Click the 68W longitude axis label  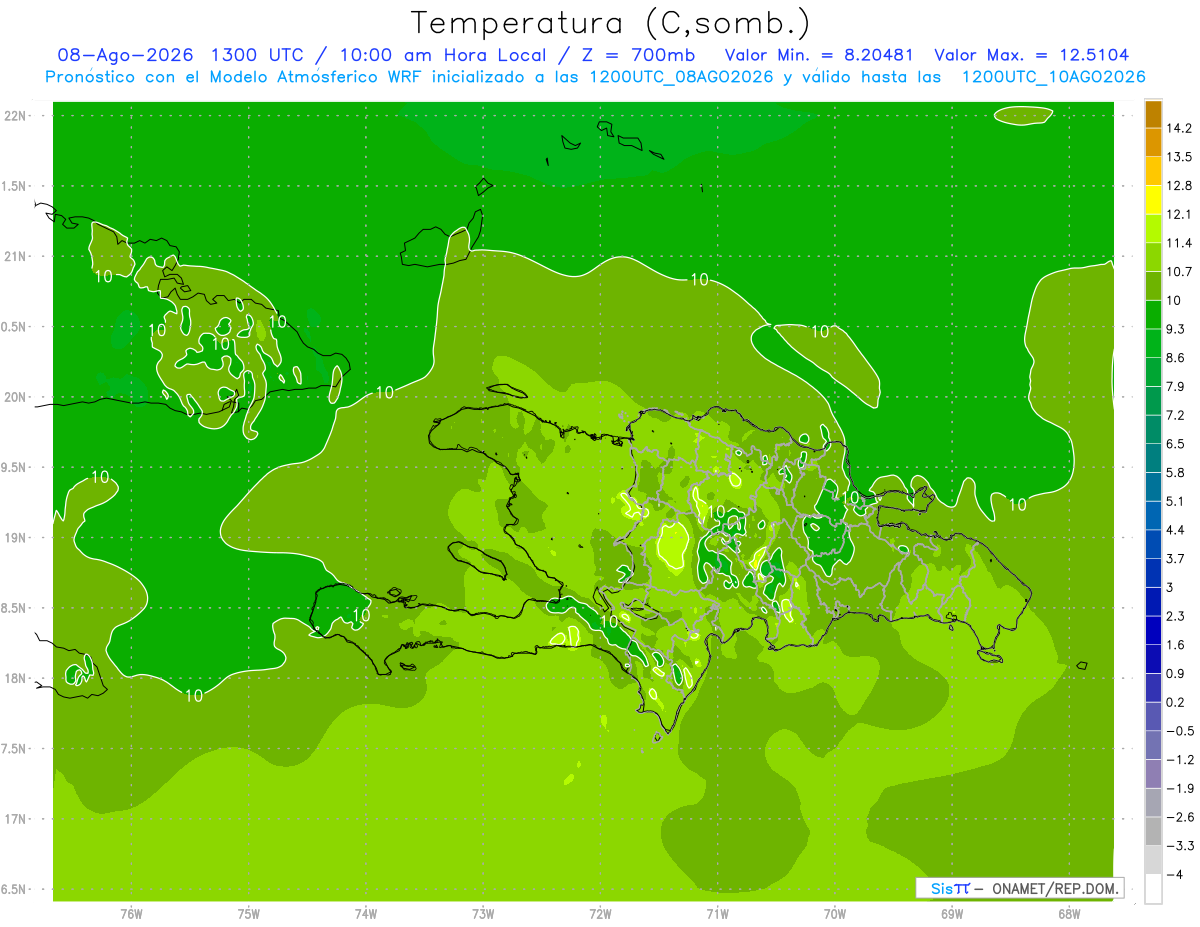click(x=1069, y=914)
